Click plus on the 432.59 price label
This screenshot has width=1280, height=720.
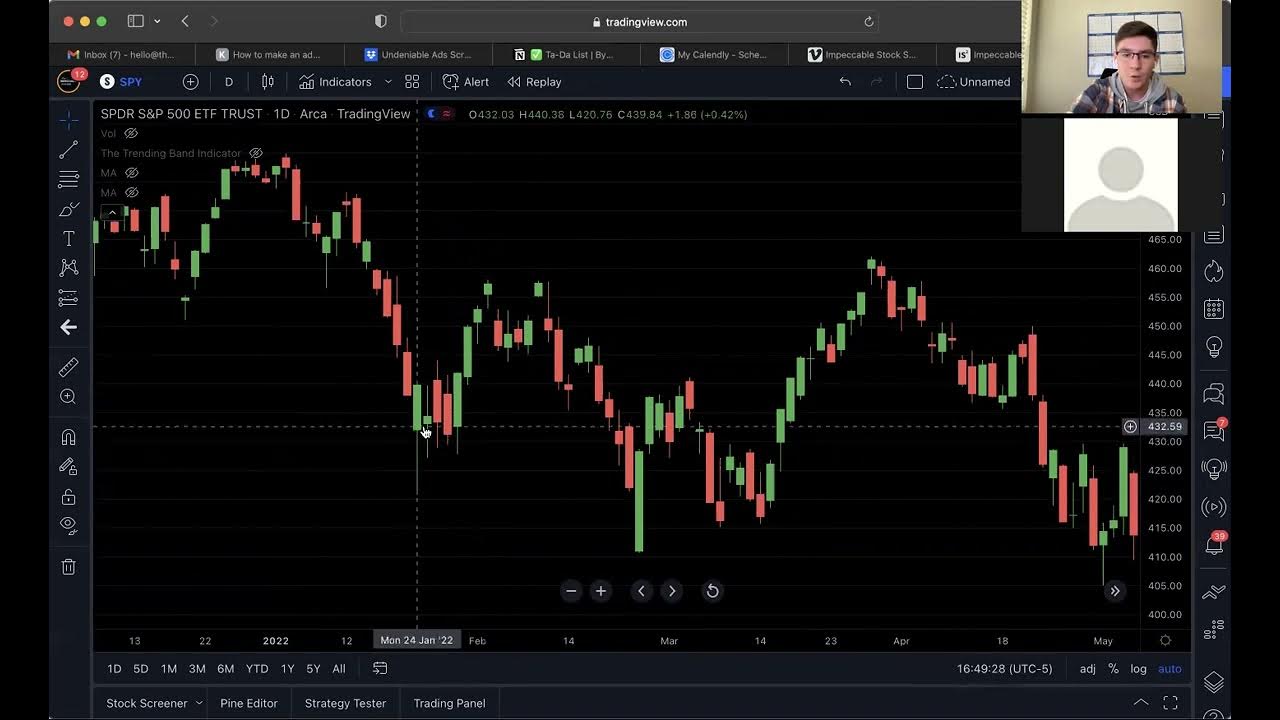[1130, 427]
